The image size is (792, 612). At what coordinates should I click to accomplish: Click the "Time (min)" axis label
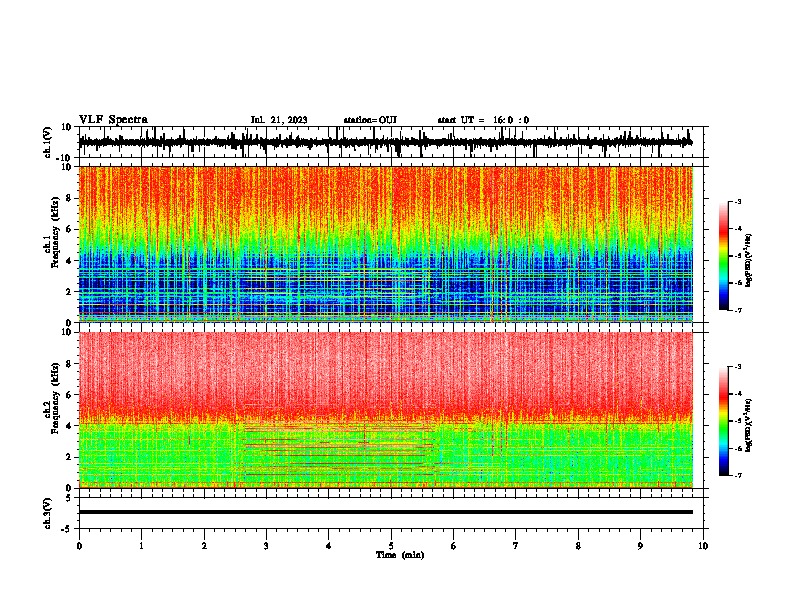click(x=400, y=555)
